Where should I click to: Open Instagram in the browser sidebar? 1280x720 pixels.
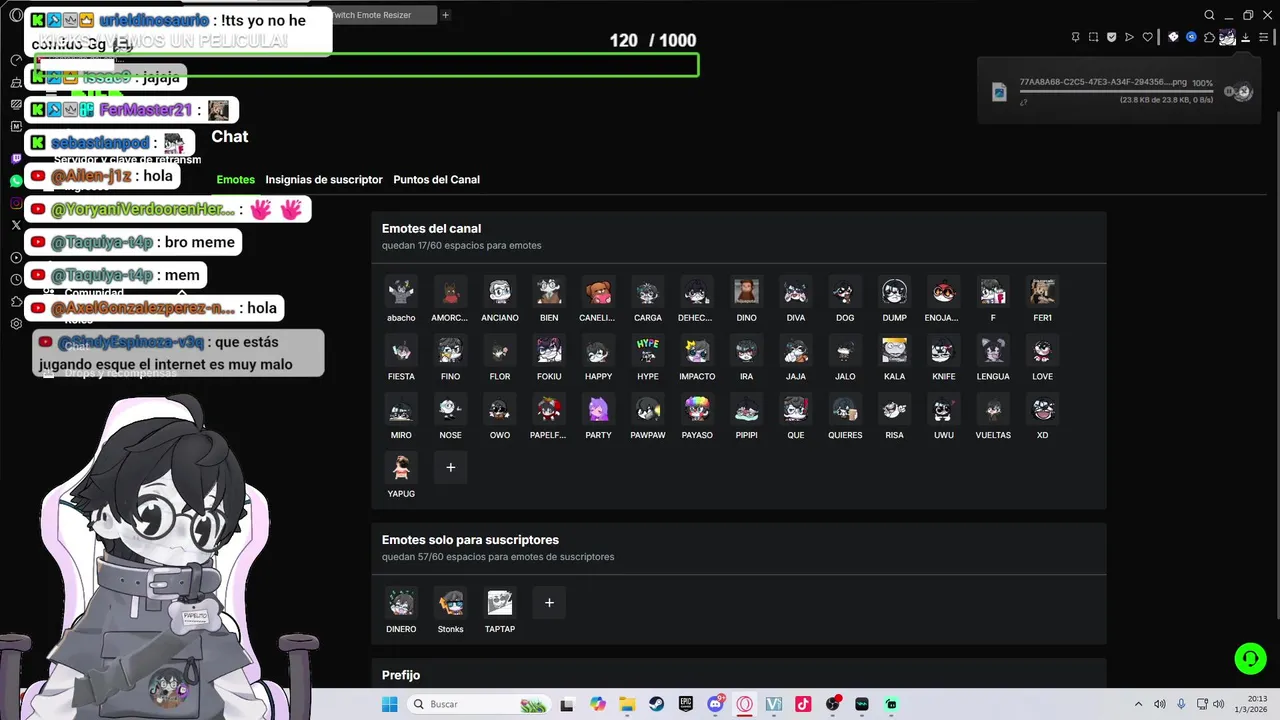coord(16,203)
